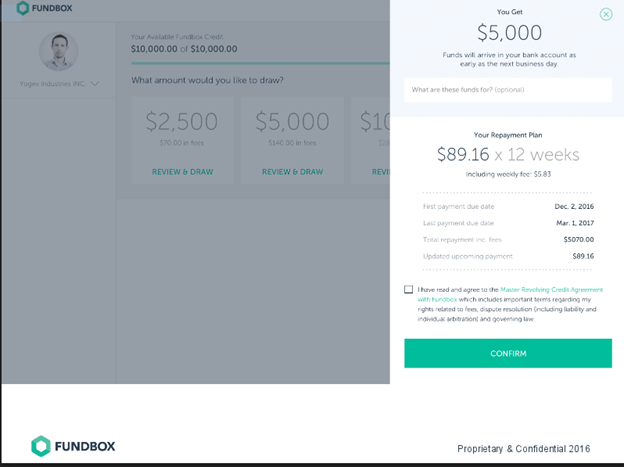Click the available credit progress bar

[x=260, y=63]
